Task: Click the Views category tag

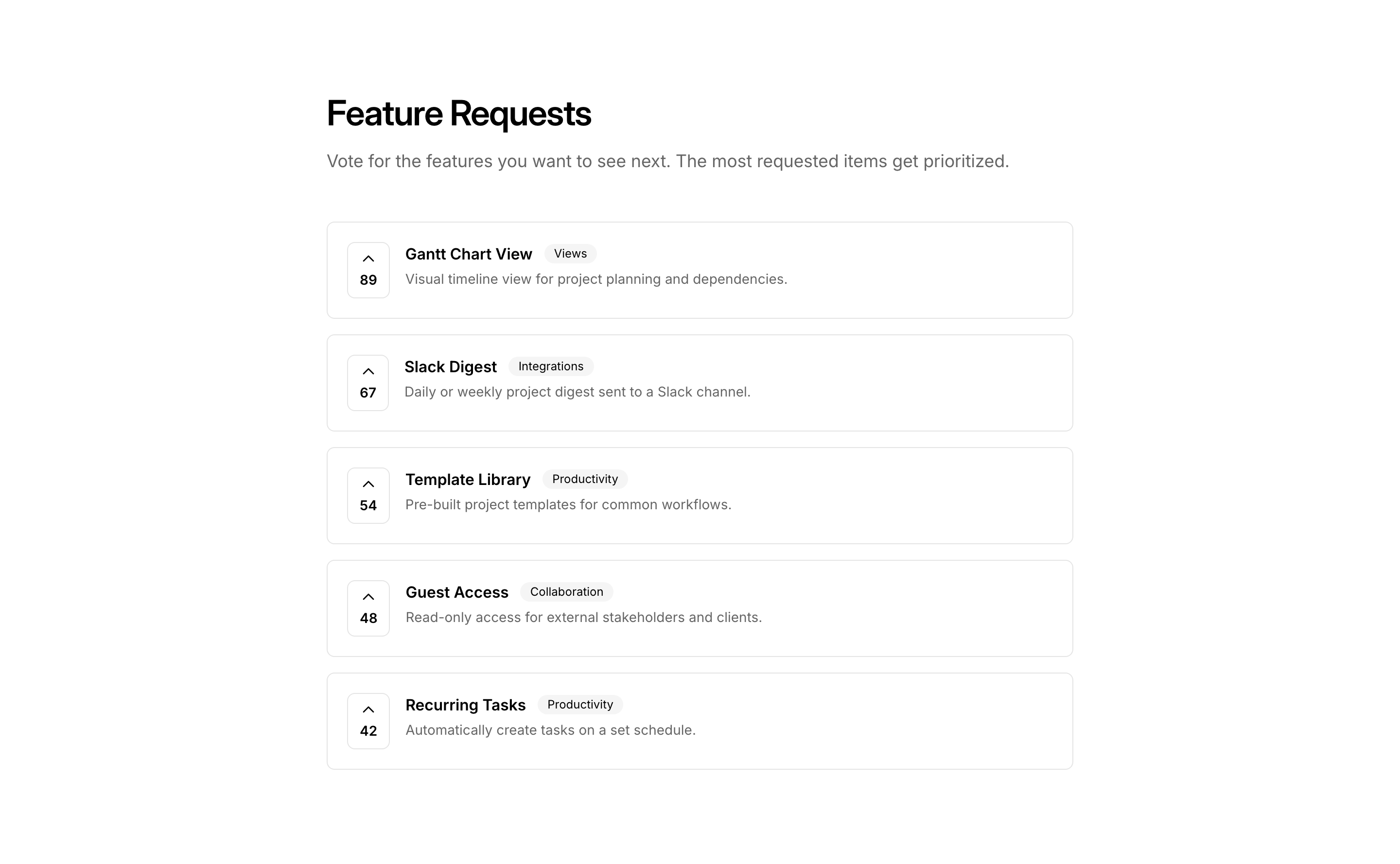Action: tap(570, 254)
